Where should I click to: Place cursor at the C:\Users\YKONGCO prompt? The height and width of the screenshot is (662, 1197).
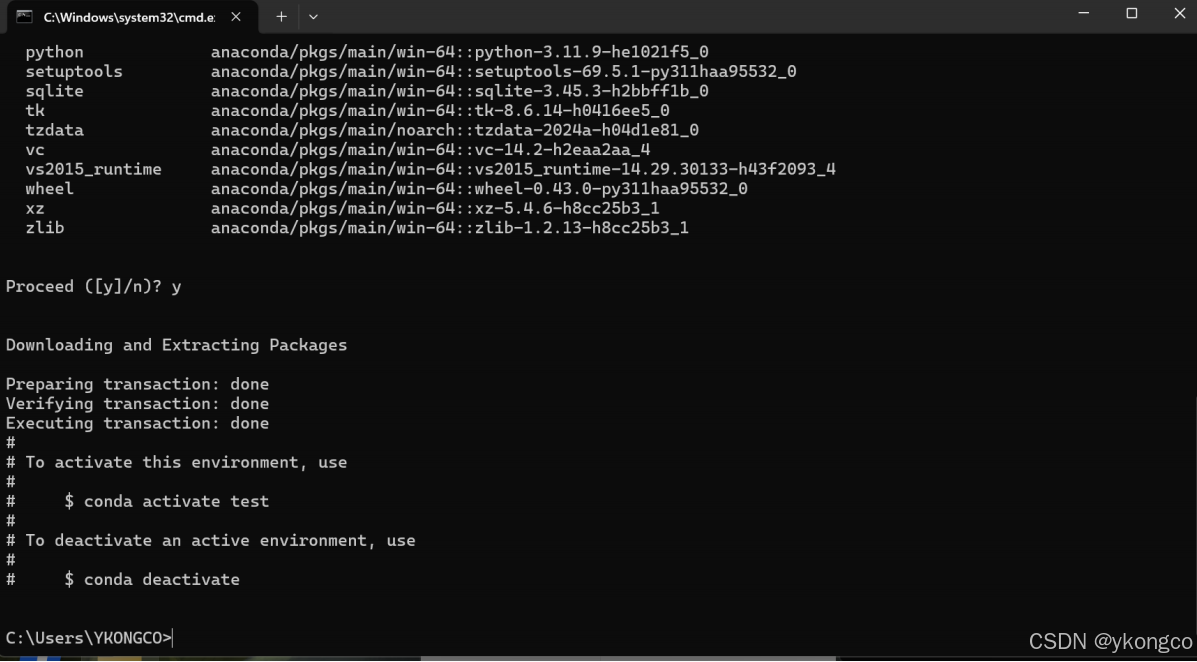[170, 637]
